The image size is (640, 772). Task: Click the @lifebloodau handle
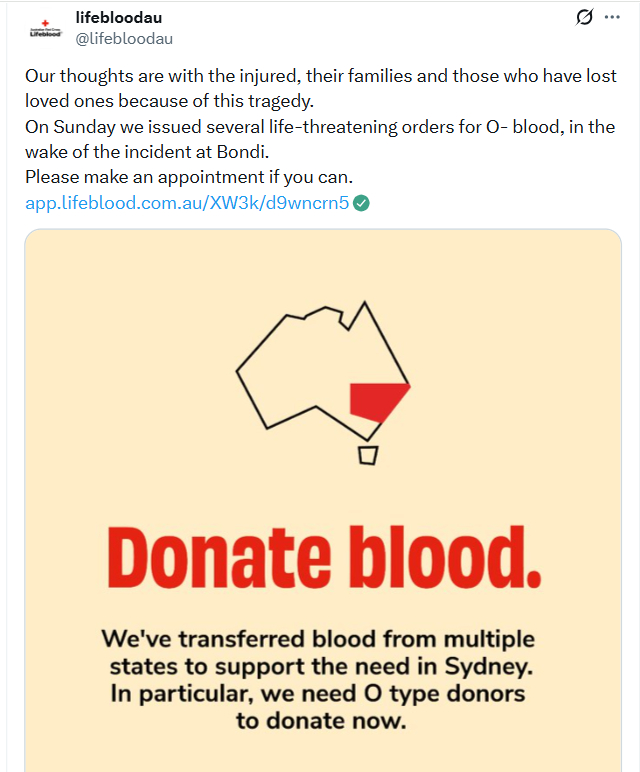tap(124, 38)
